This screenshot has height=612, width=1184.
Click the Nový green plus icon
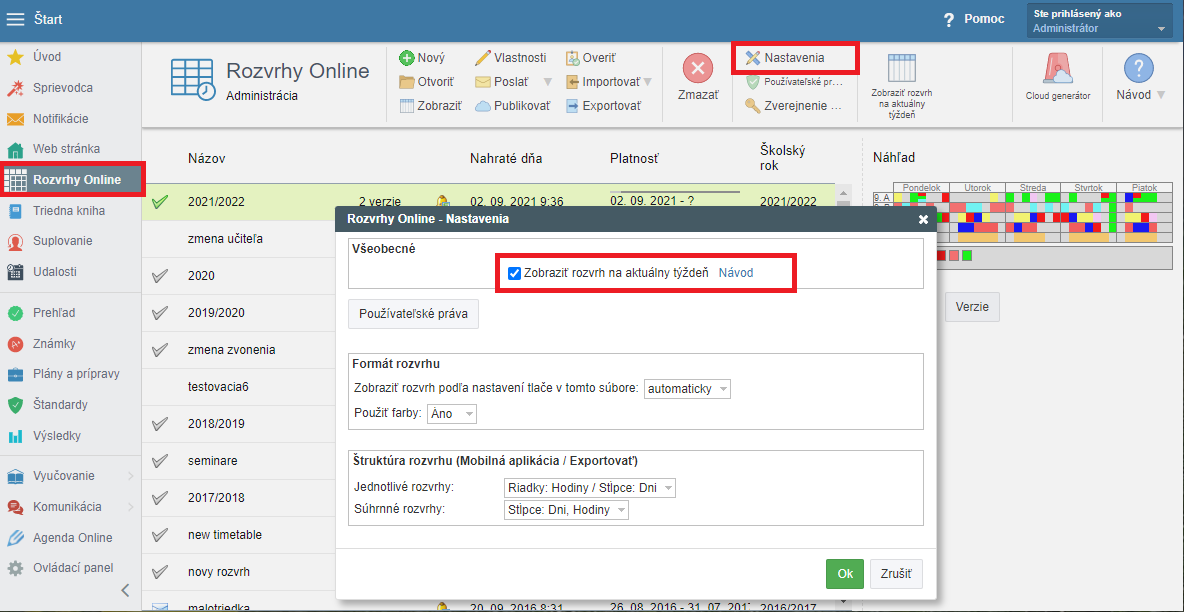pyautogui.click(x=407, y=58)
